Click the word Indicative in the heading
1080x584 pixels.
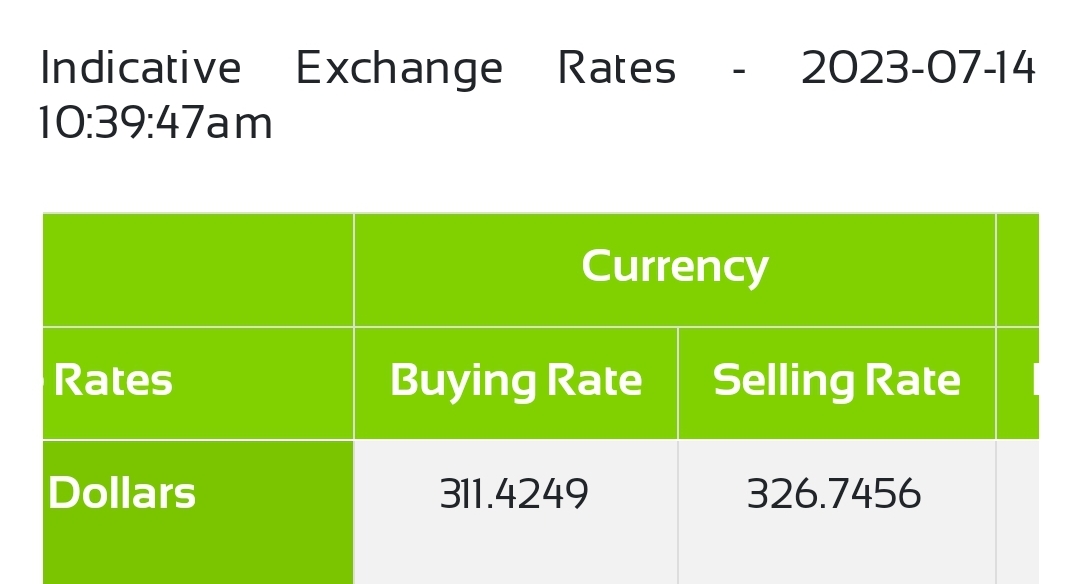pyautogui.click(x=141, y=67)
